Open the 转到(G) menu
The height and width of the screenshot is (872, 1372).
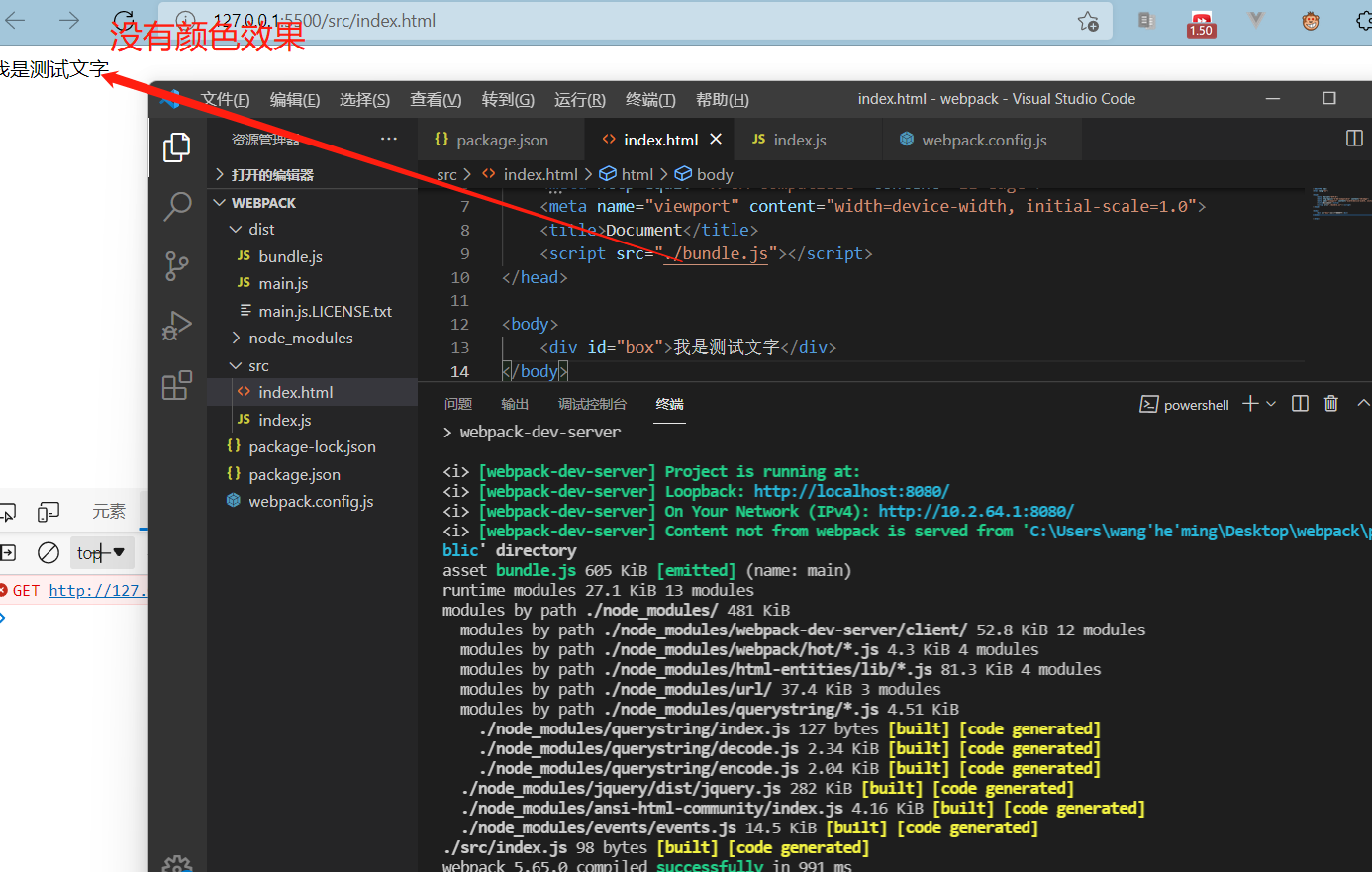pos(508,99)
